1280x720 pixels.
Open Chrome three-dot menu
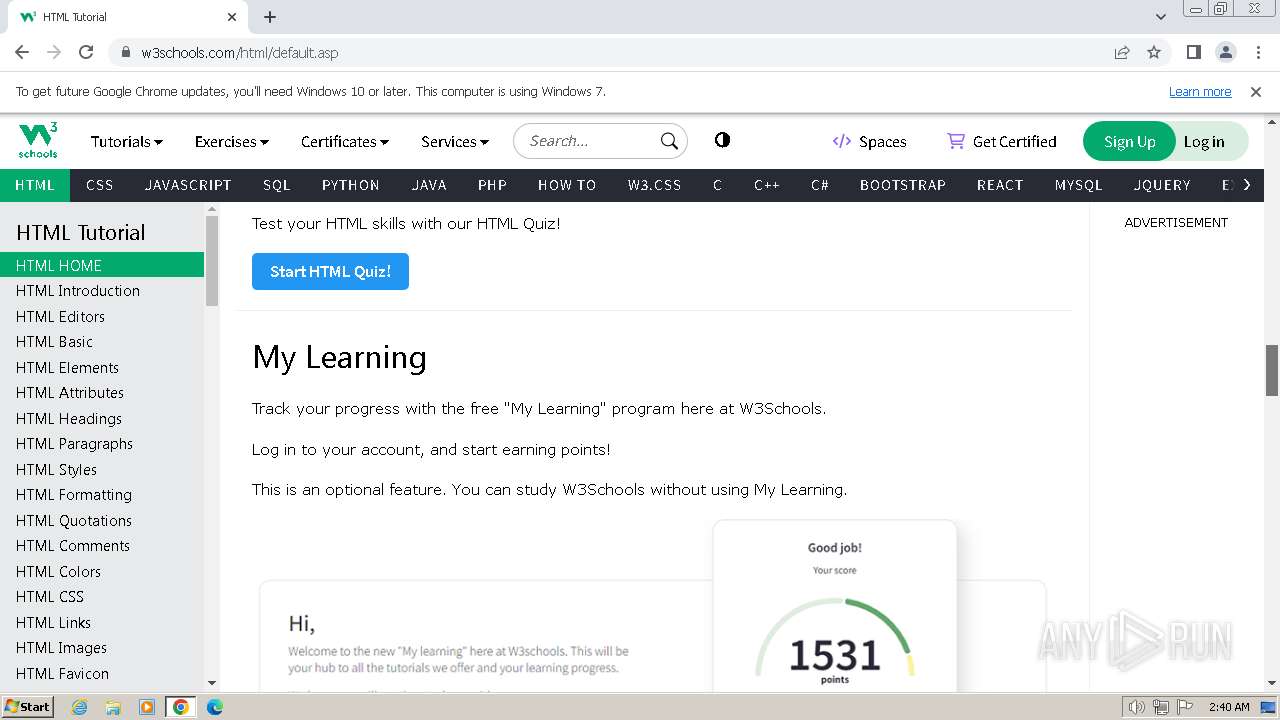coord(1256,52)
